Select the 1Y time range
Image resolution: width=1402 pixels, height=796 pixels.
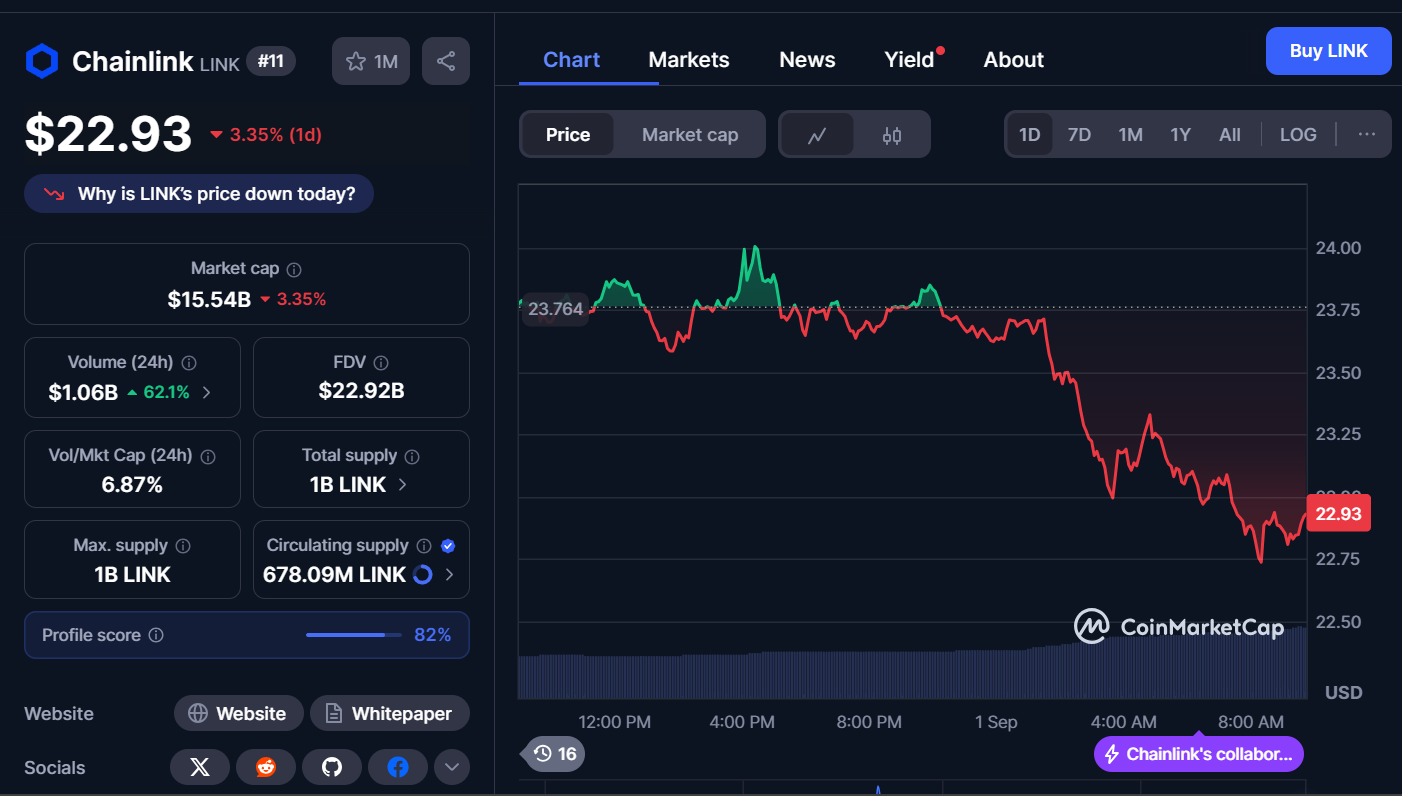coord(1180,135)
